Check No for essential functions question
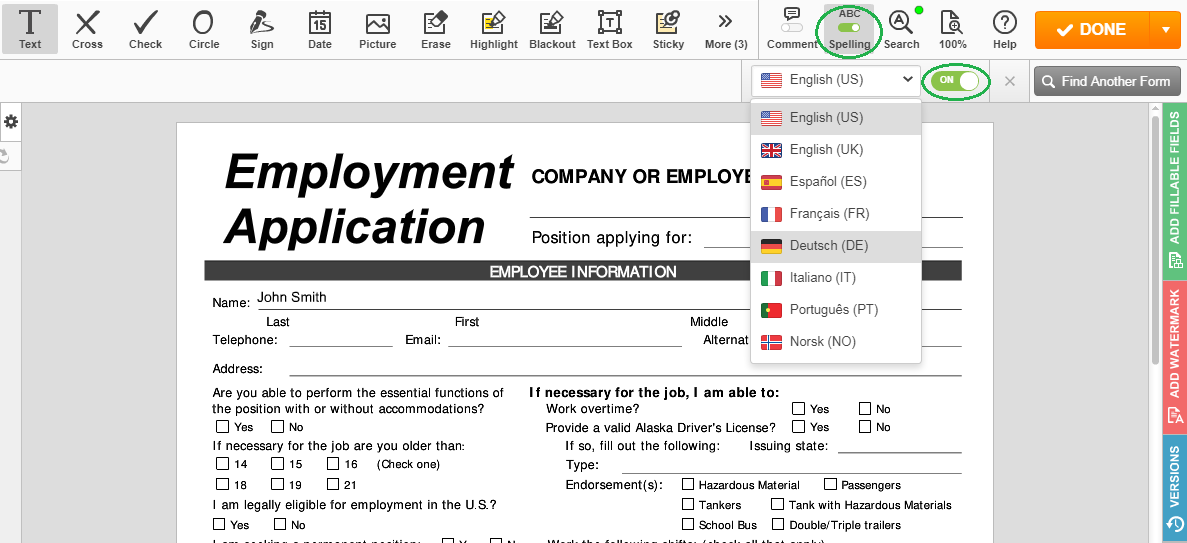1187x543 pixels. tap(278, 426)
